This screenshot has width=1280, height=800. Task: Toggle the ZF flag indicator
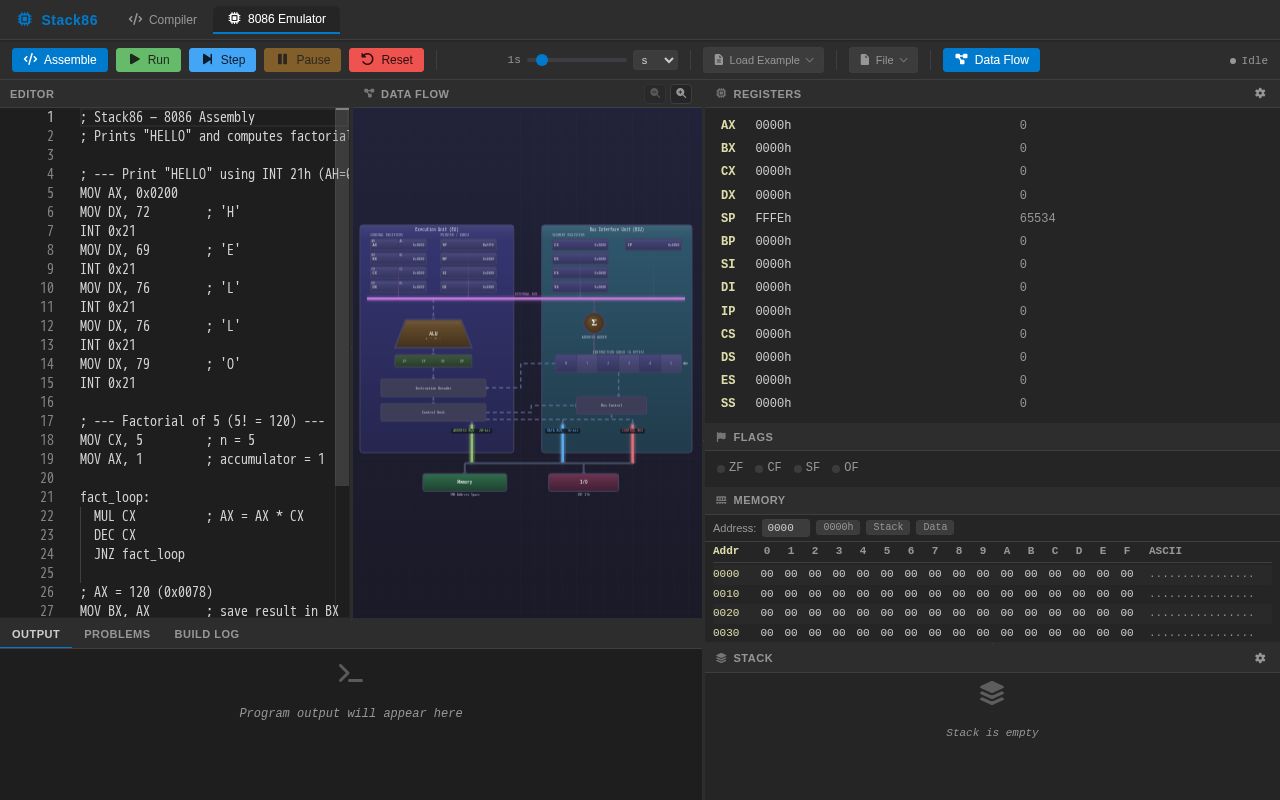[x=730, y=468]
